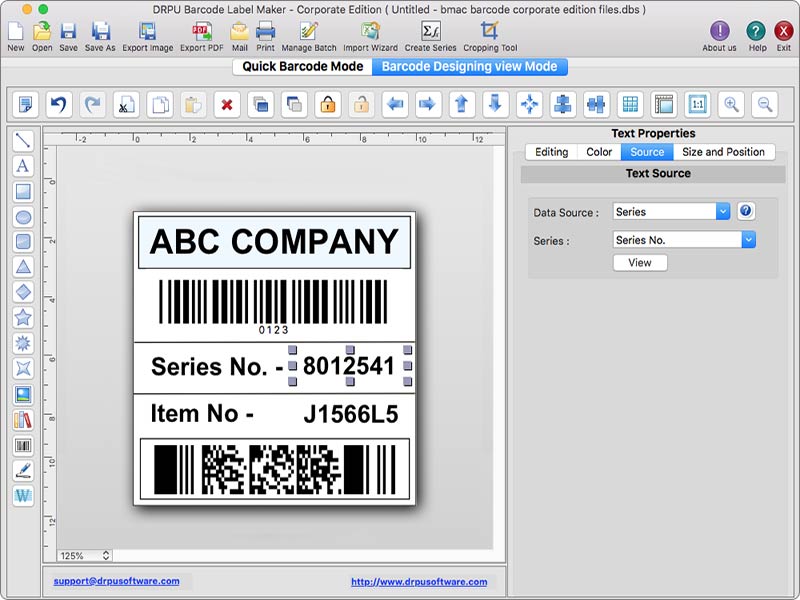Select the Barcode tool in sidebar
Image resolution: width=800 pixels, height=600 pixels.
coord(23,445)
